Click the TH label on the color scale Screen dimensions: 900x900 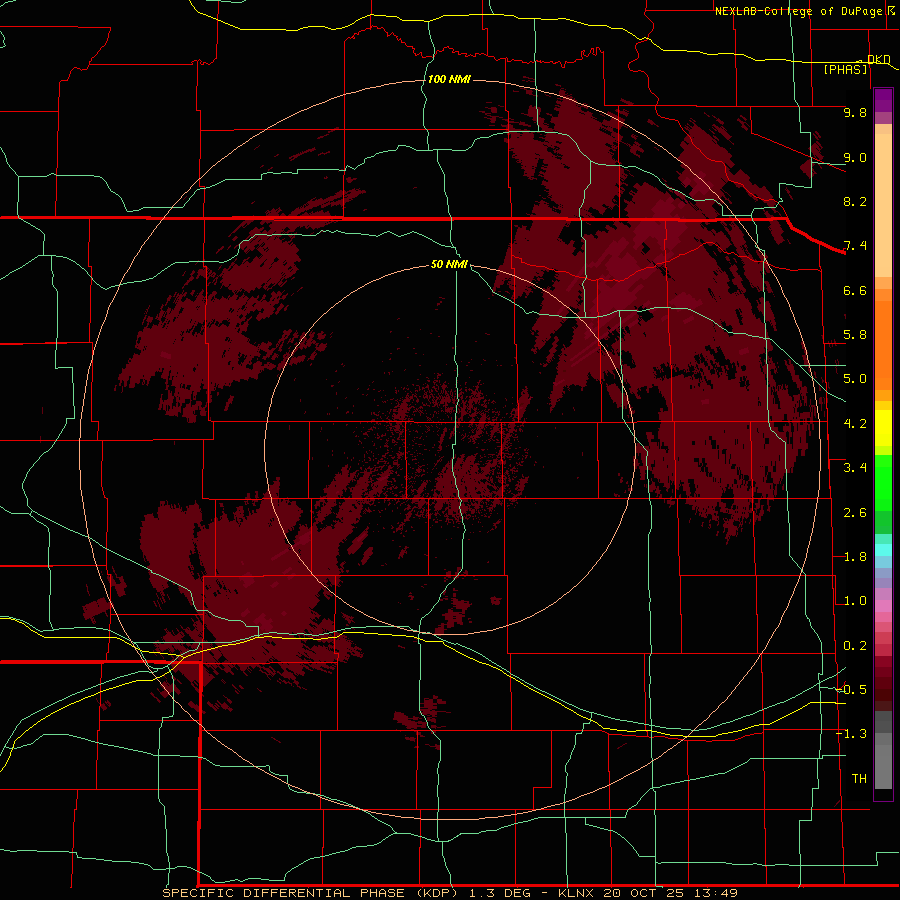[x=859, y=779]
